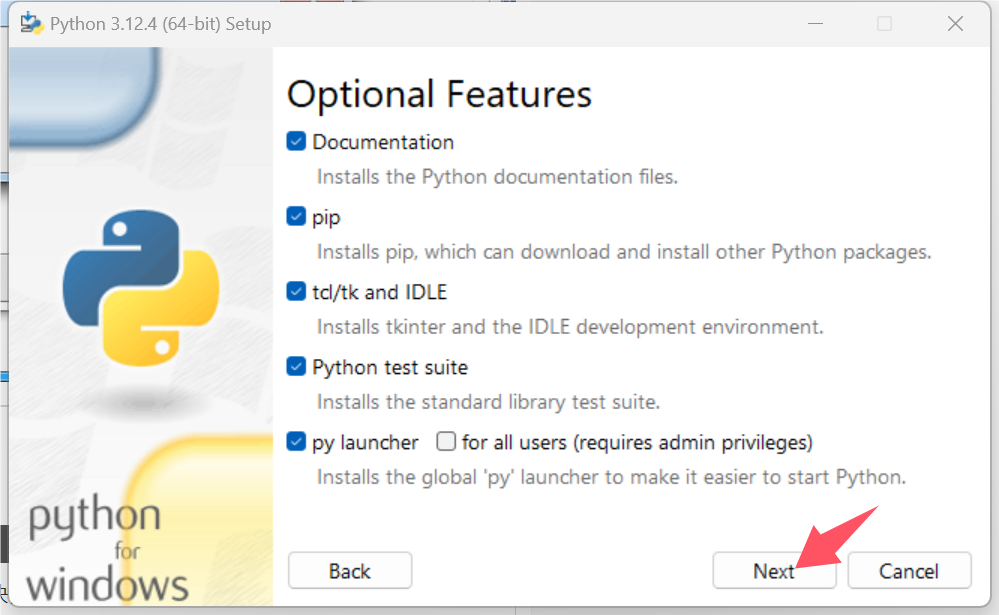Toggle the py launcher checkbox
This screenshot has width=999, height=615.
tap(296, 442)
